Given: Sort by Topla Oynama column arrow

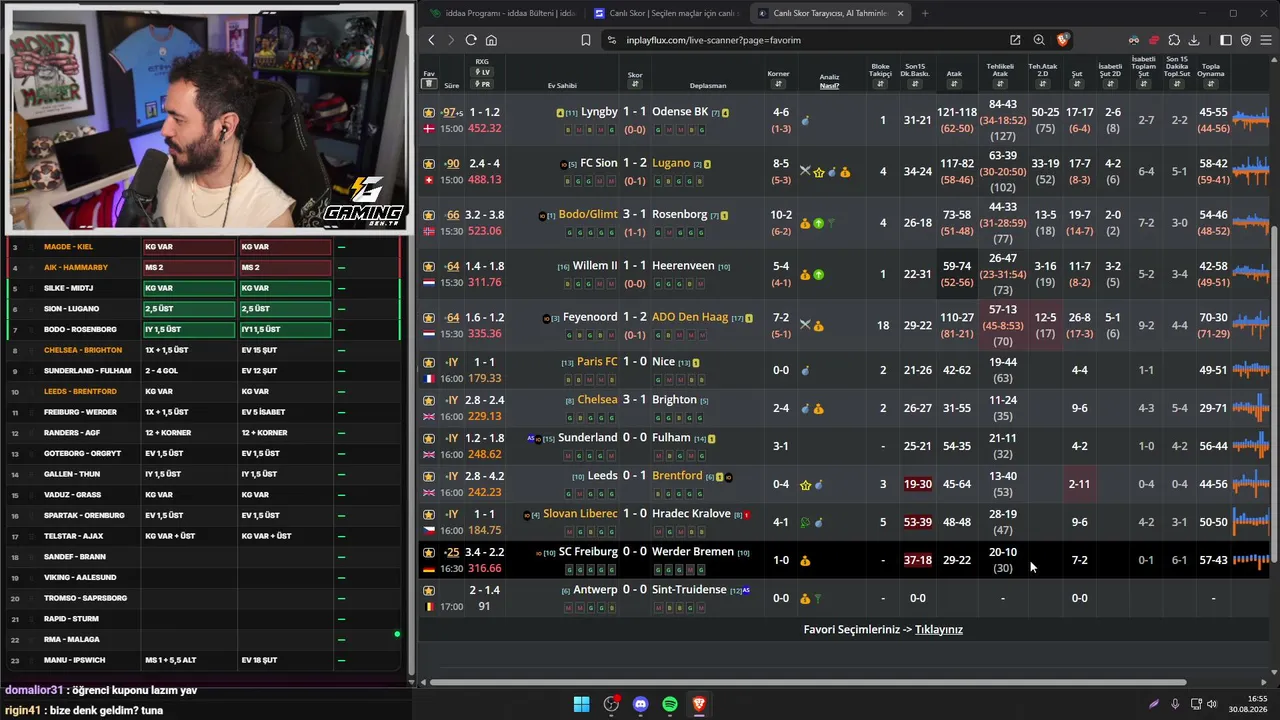Looking at the screenshot, I should point(1211,84).
